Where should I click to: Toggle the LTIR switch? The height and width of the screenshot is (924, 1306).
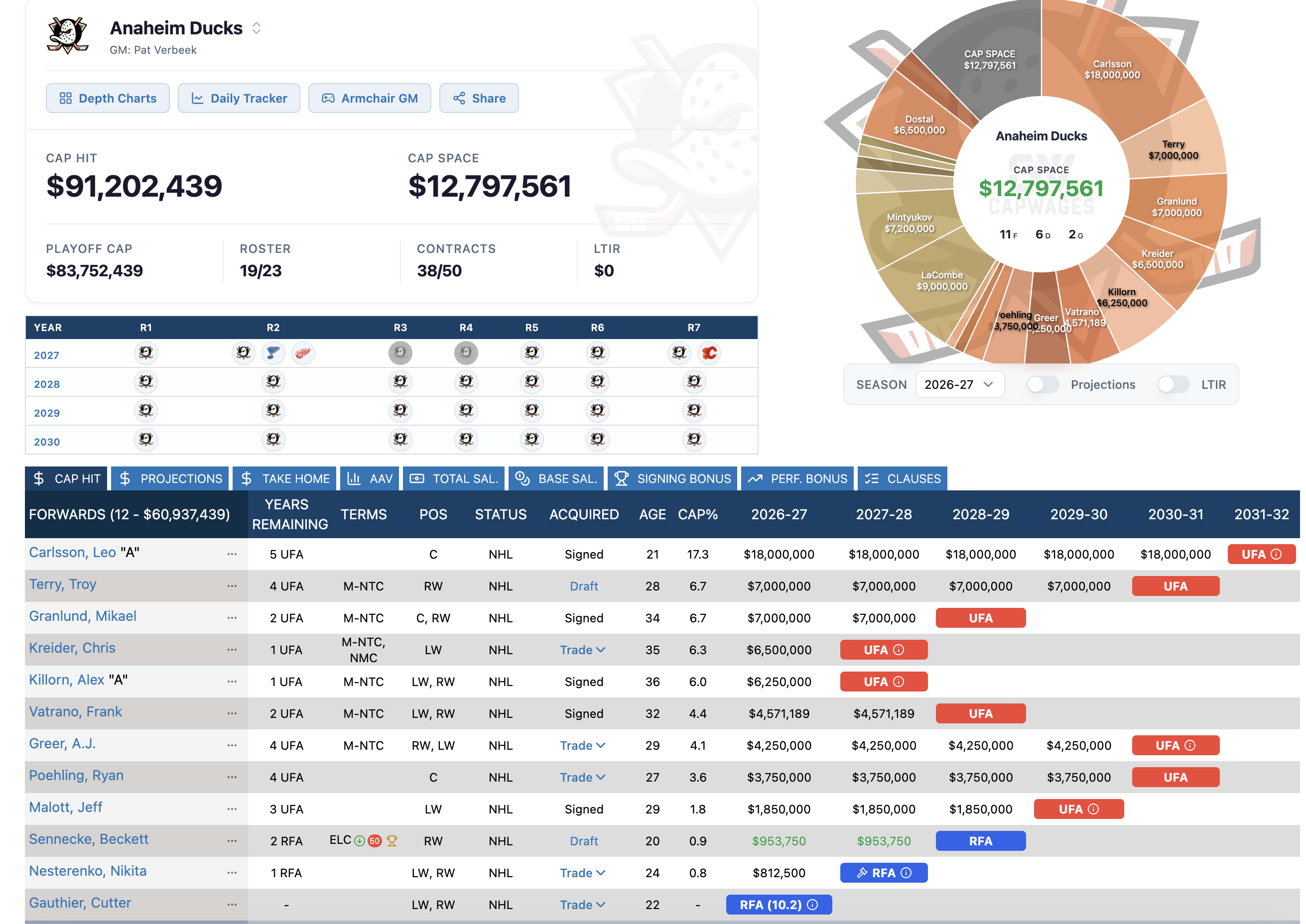pos(1173,385)
